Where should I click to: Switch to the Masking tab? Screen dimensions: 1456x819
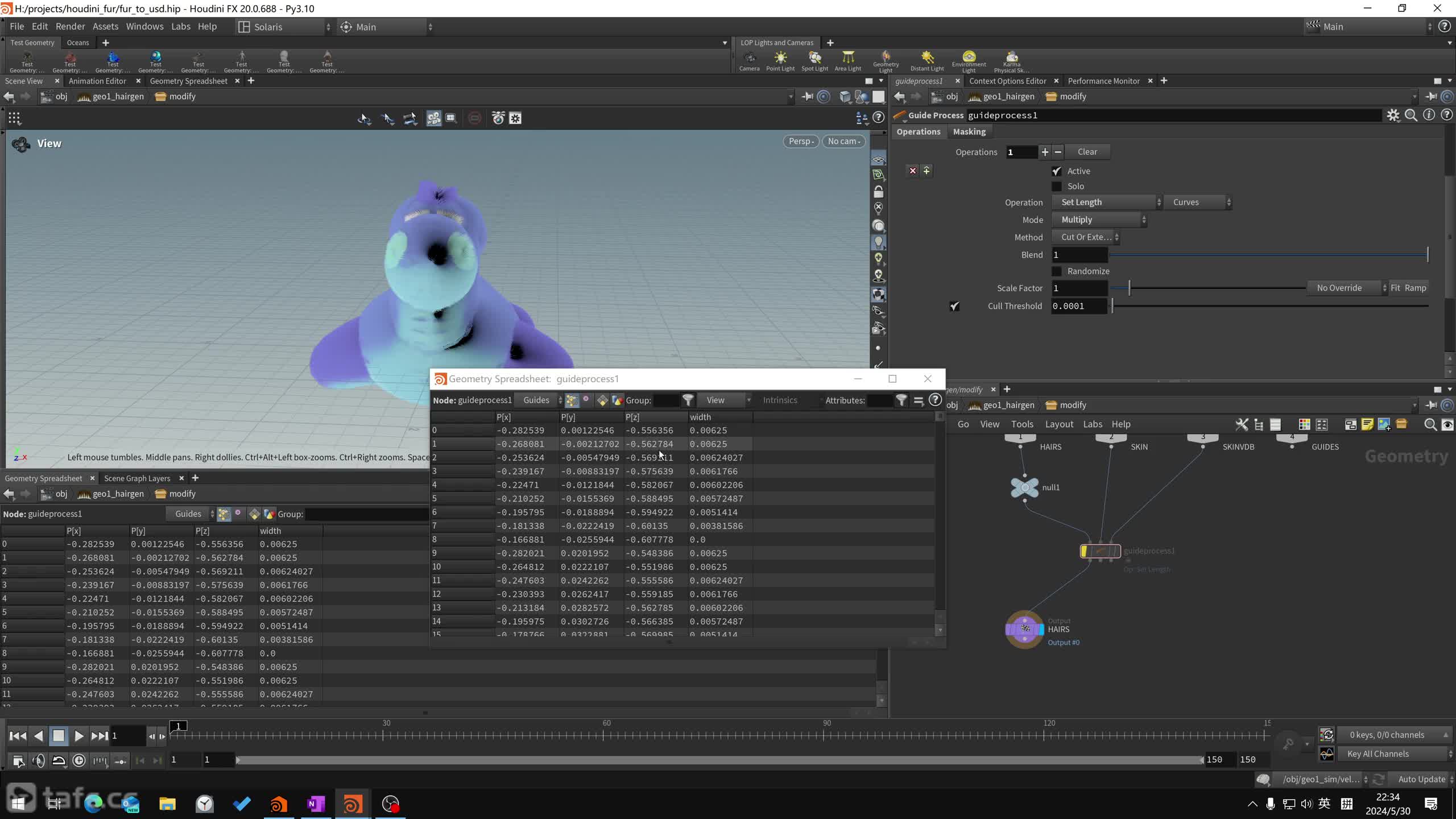pos(969,131)
